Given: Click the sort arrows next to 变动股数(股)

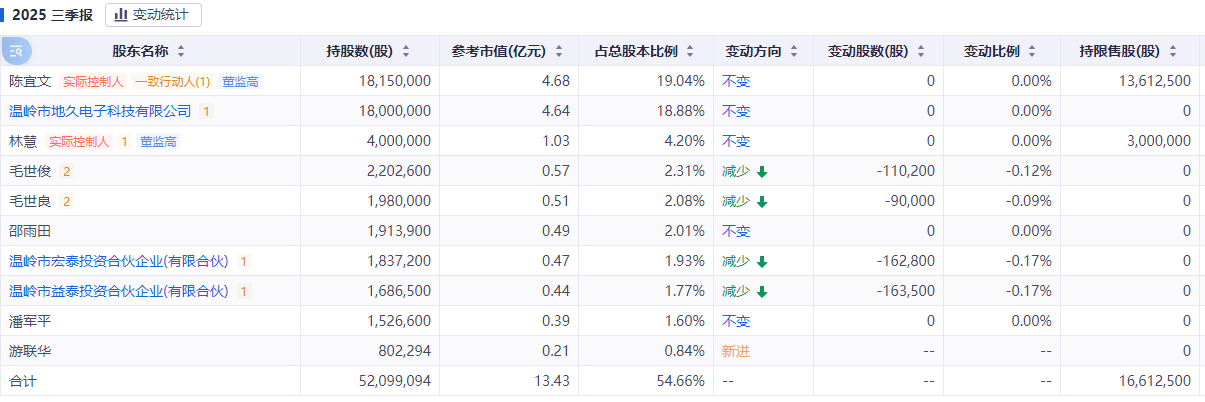Looking at the screenshot, I should tap(922, 51).
